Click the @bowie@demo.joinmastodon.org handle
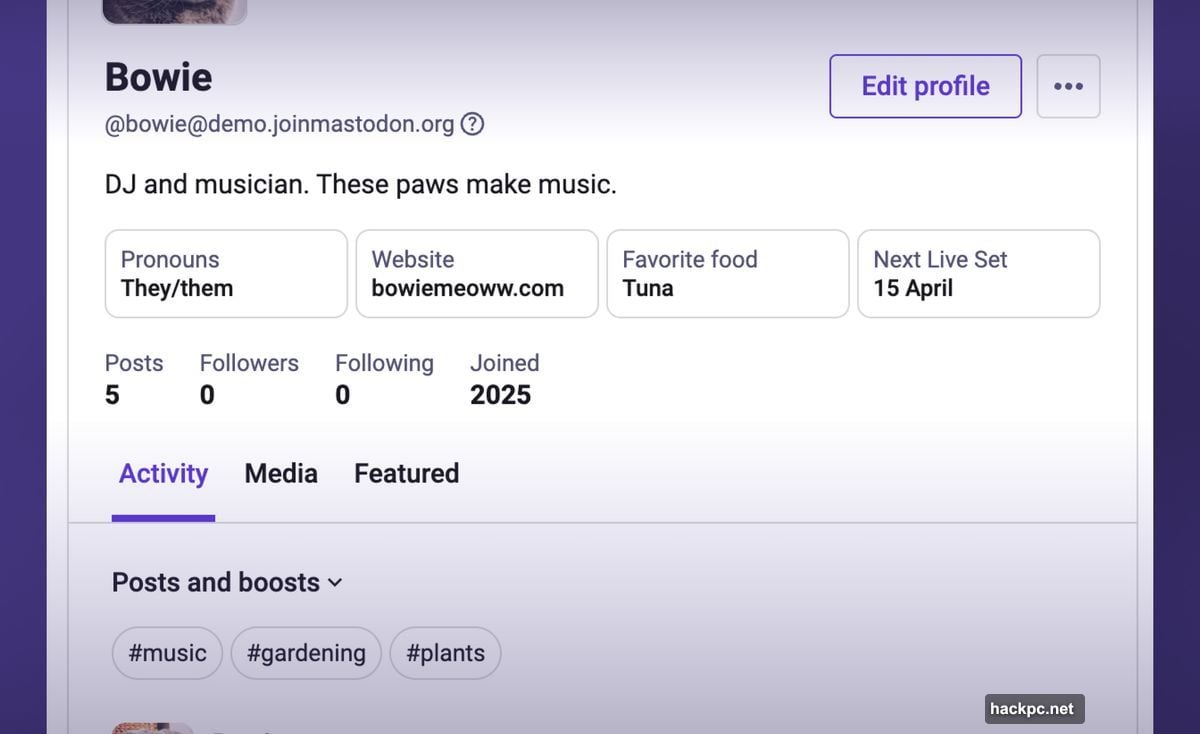The image size is (1200, 734). tap(279, 125)
